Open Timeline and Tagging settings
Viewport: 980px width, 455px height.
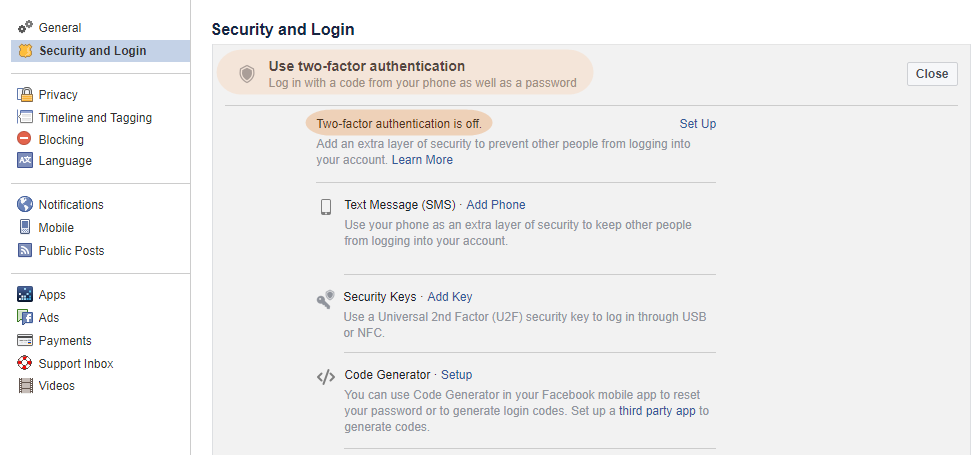(95, 118)
